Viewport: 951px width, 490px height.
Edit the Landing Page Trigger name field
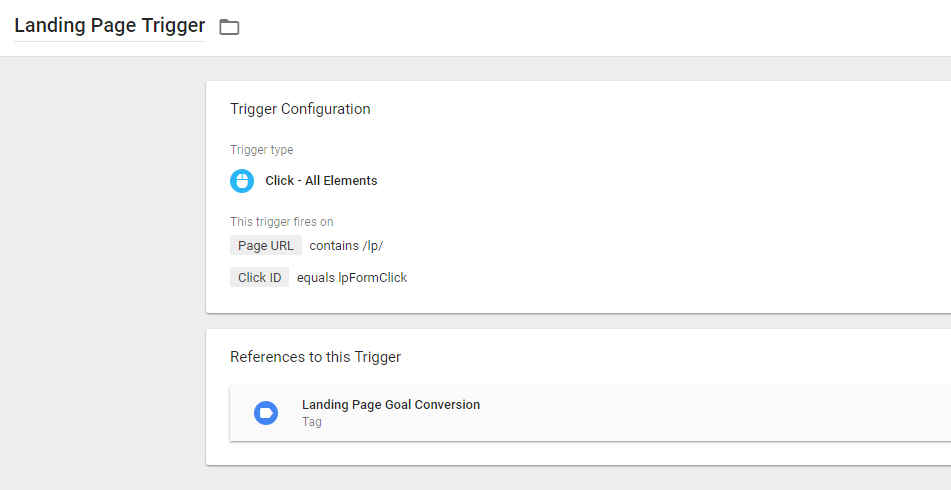[110, 26]
